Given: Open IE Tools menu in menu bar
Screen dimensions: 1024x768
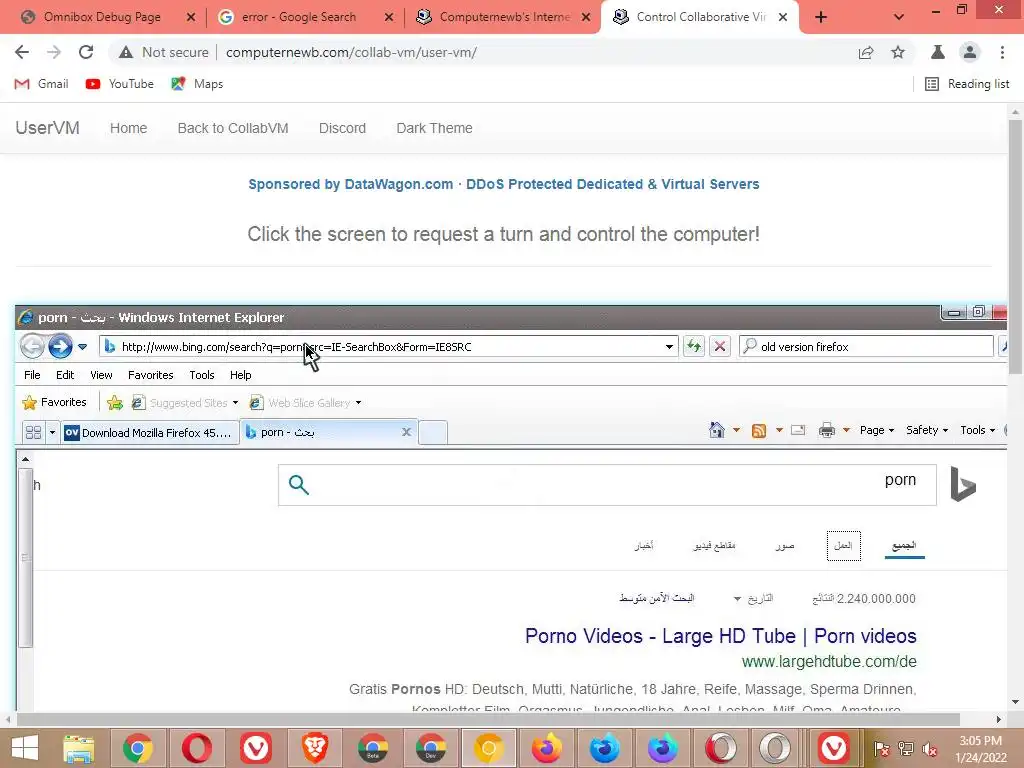Looking at the screenshot, I should pyautogui.click(x=202, y=375).
